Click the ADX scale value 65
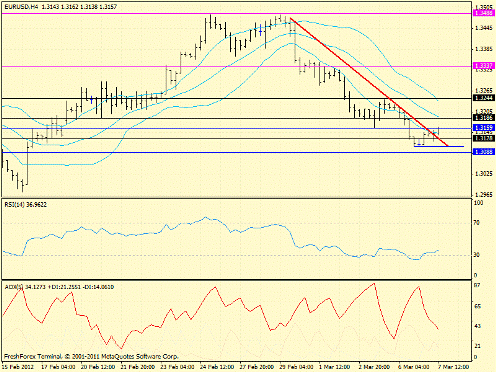 [x=477, y=306]
